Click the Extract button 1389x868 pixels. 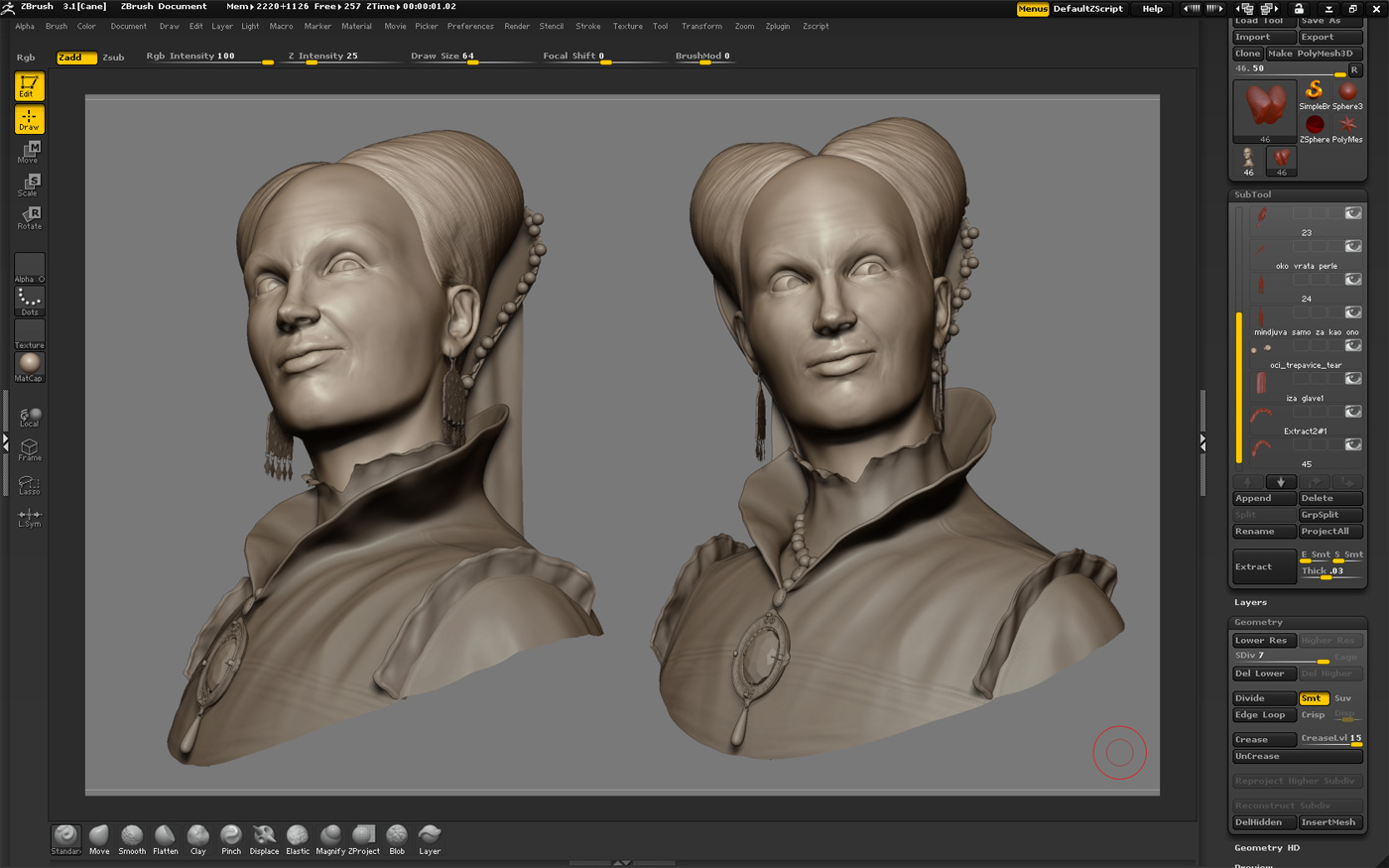1264,566
